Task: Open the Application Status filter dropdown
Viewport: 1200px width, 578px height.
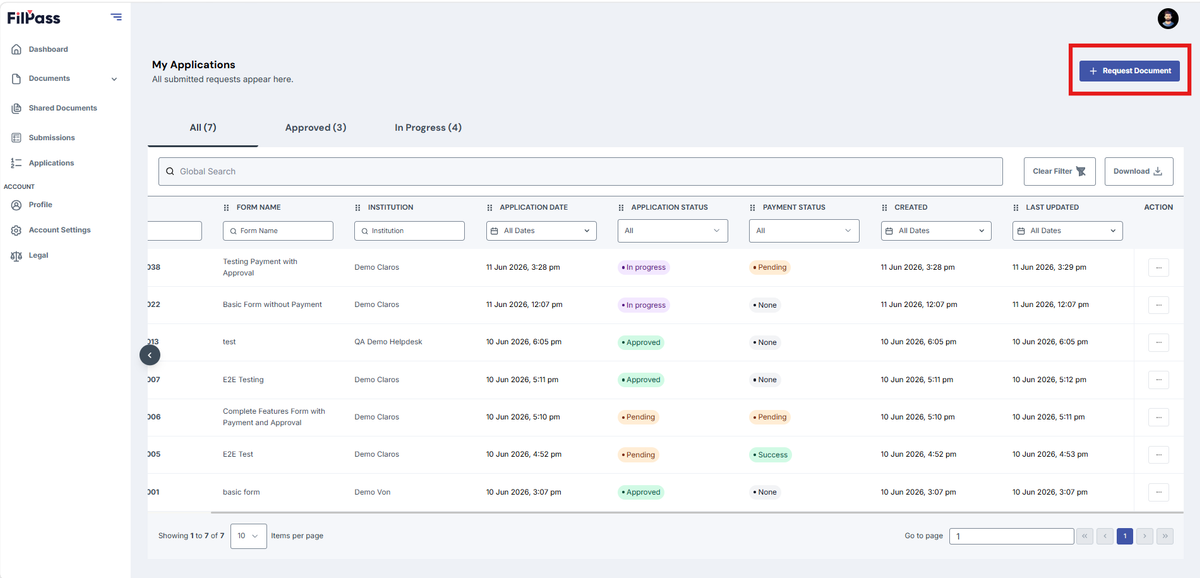Action: 673,231
